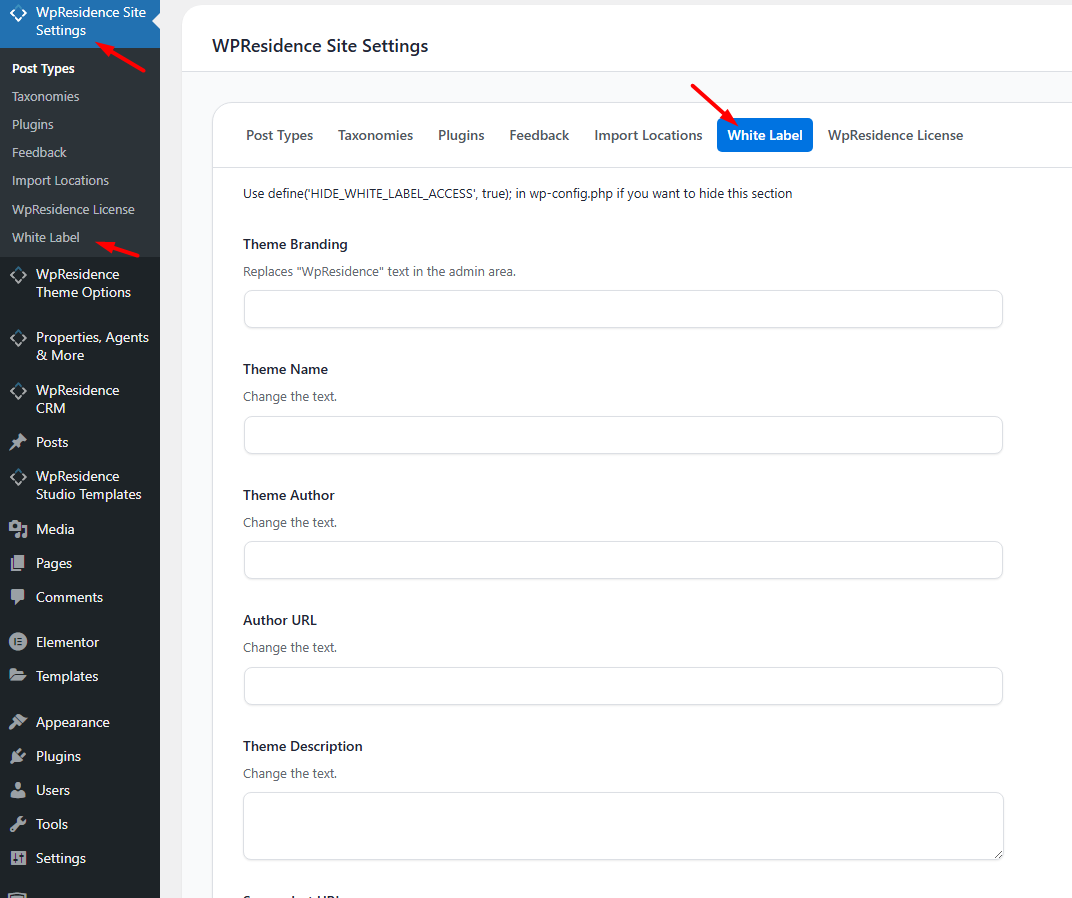Open WpResidence Site Settings menu

pos(80,22)
